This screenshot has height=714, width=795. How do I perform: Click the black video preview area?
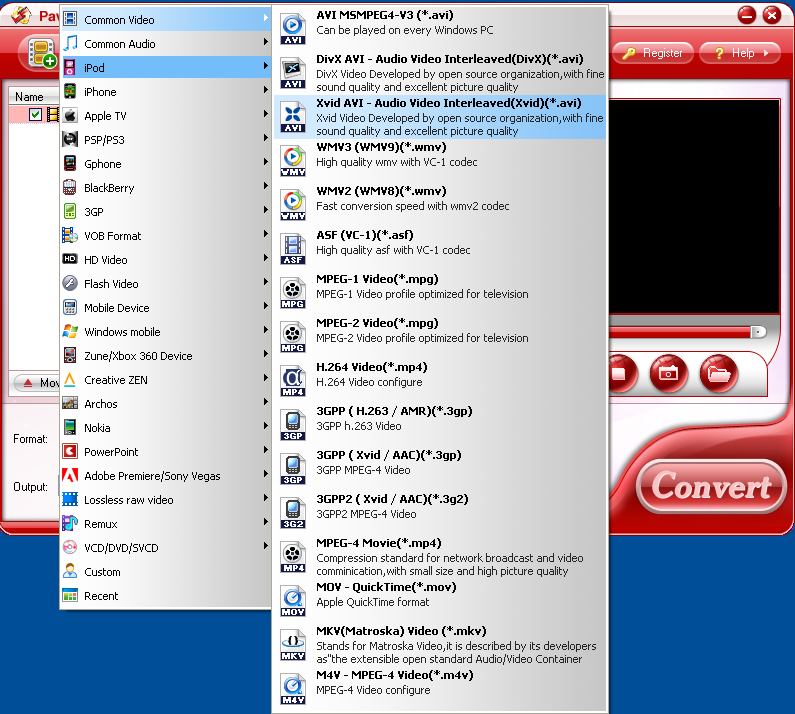coord(694,206)
